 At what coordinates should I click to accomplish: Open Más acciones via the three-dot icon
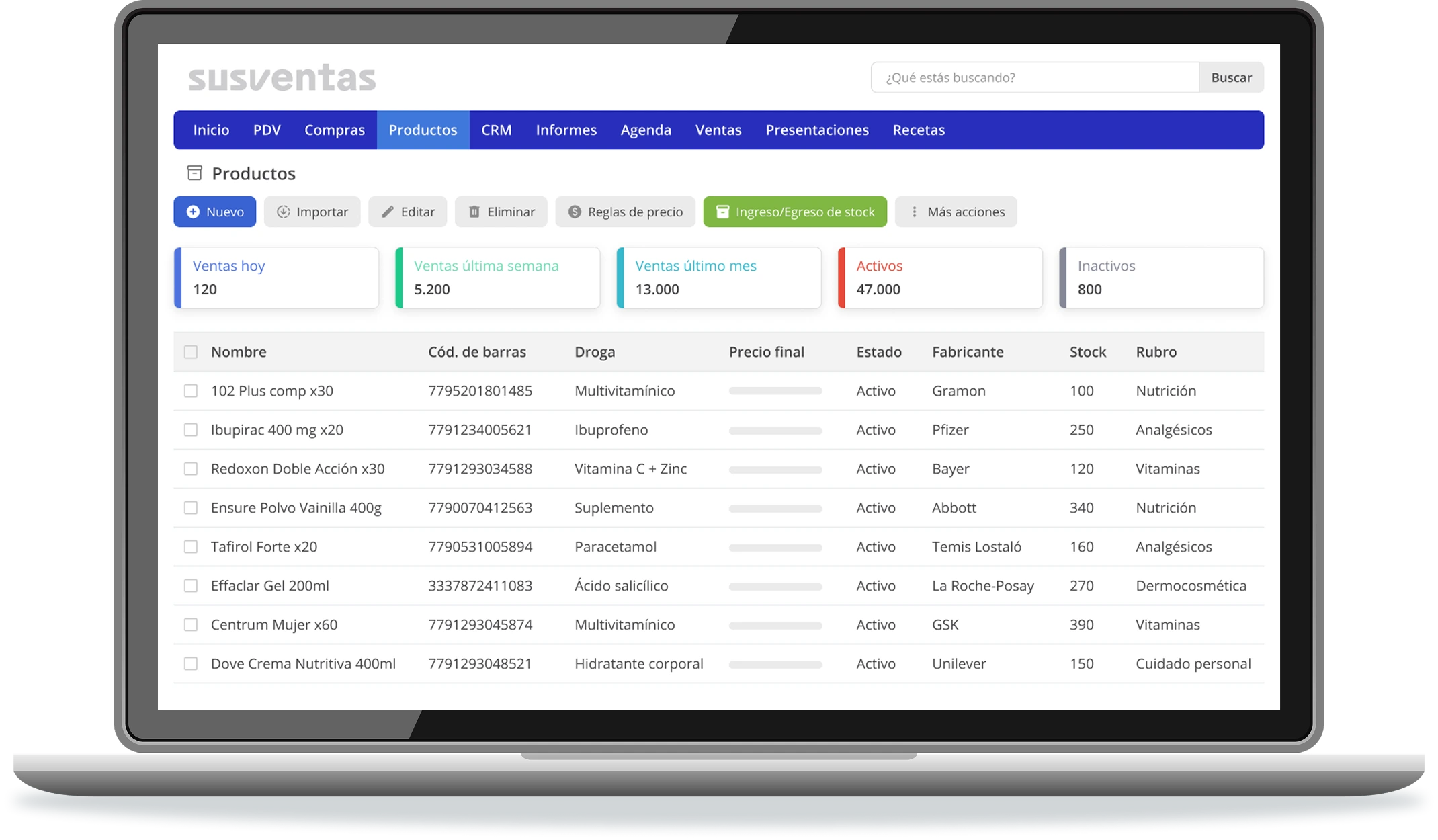click(915, 212)
